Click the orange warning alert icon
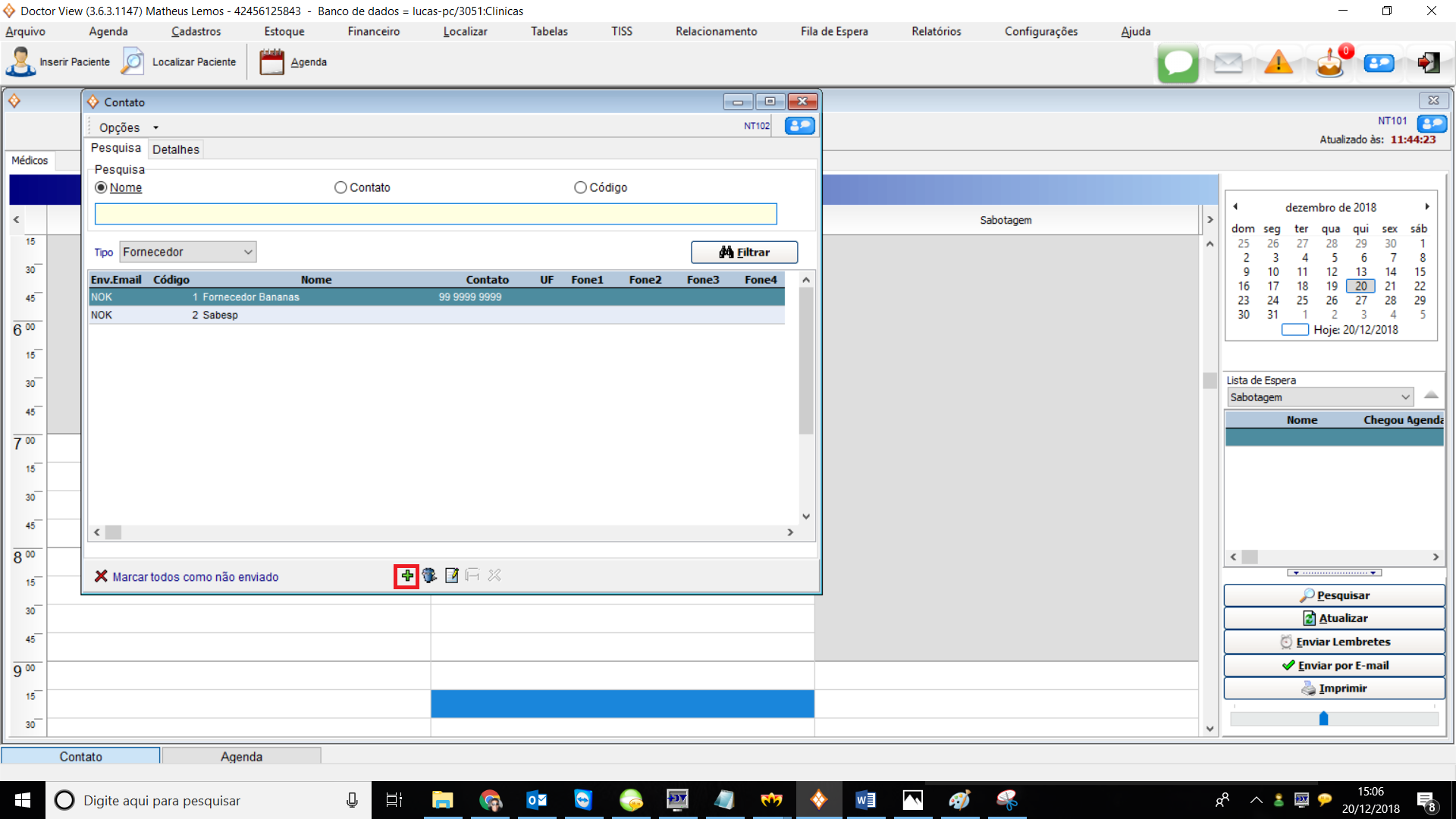Viewport: 1456px width, 819px height. click(x=1279, y=63)
